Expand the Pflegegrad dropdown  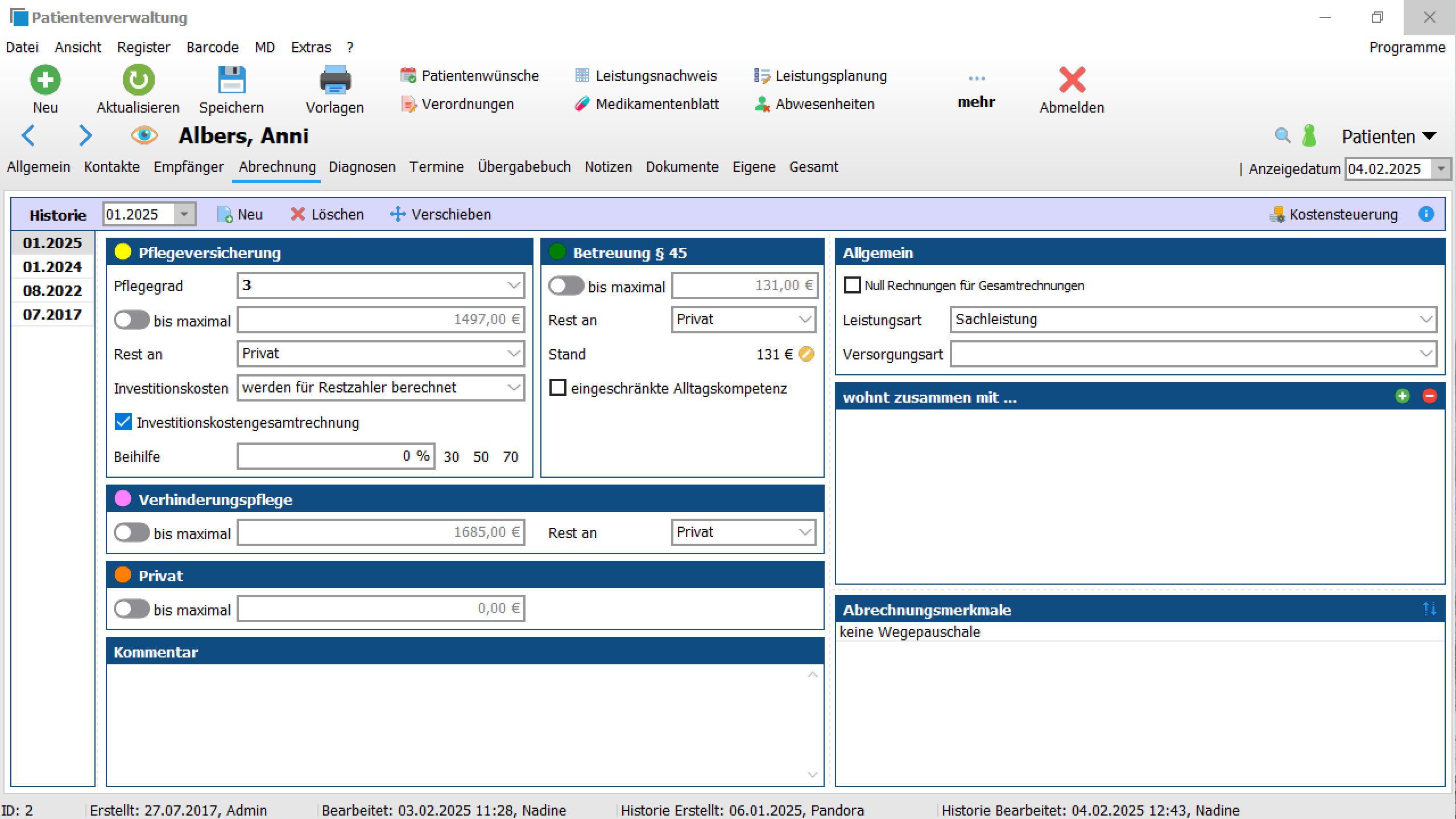514,286
